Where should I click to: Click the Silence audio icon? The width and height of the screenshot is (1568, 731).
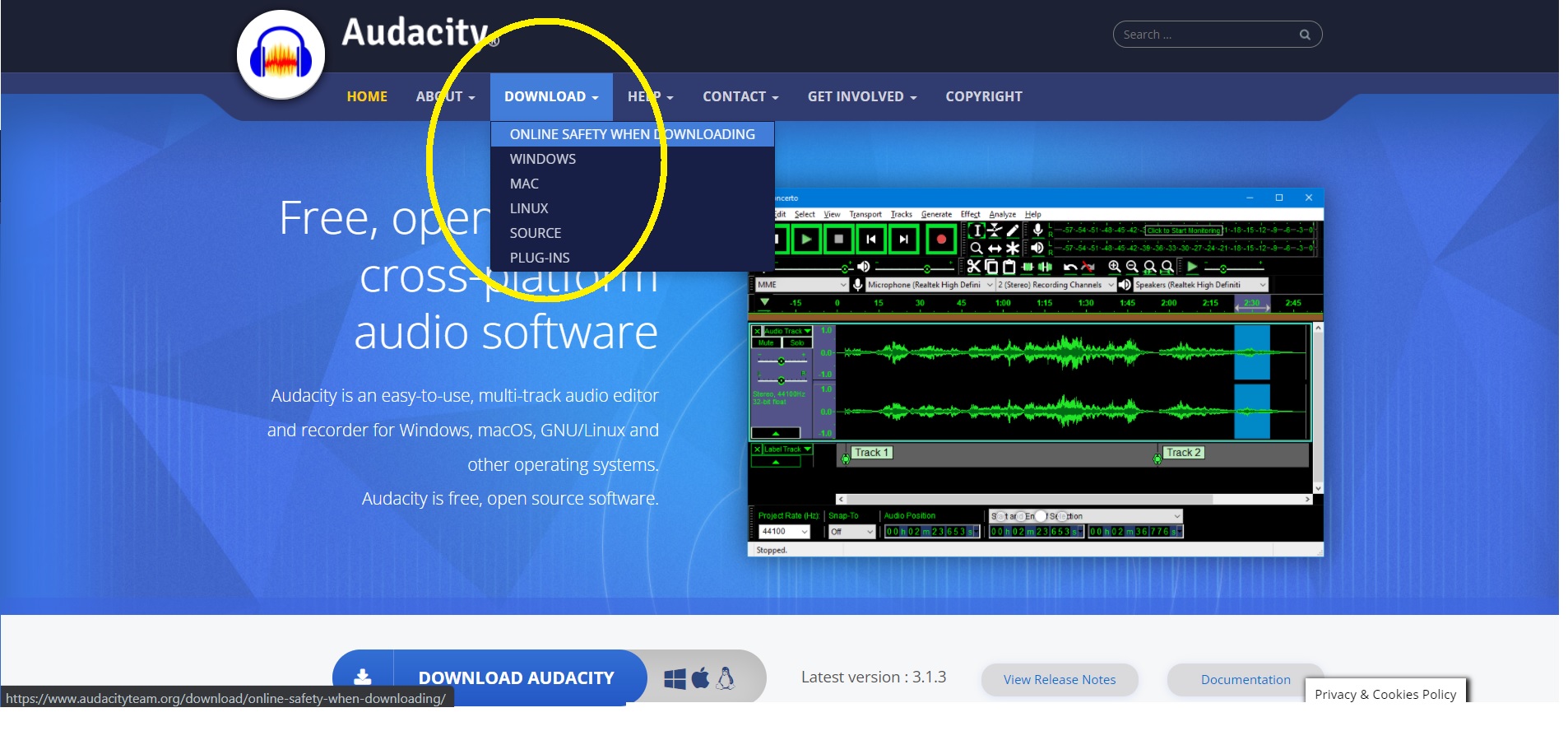click(x=1045, y=267)
